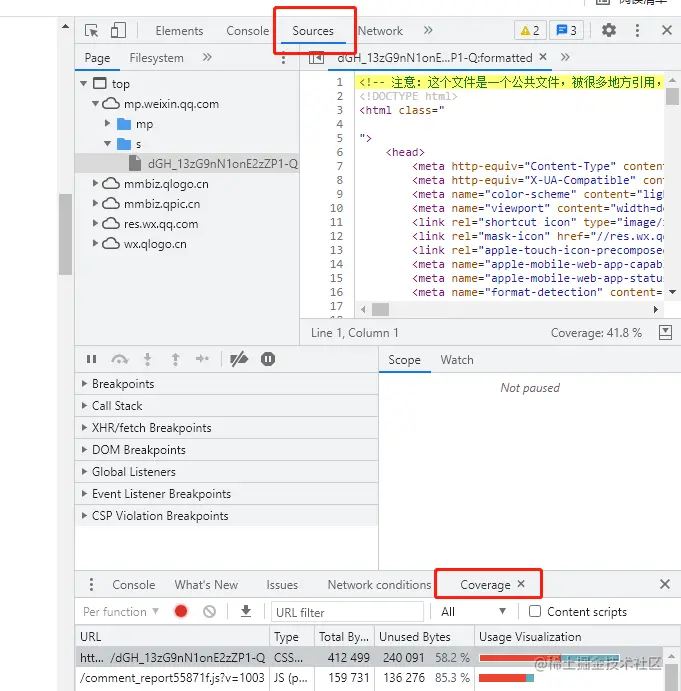This screenshot has width=681, height=691.
Task: Enable the Content scripts checkbox
Action: 535,611
